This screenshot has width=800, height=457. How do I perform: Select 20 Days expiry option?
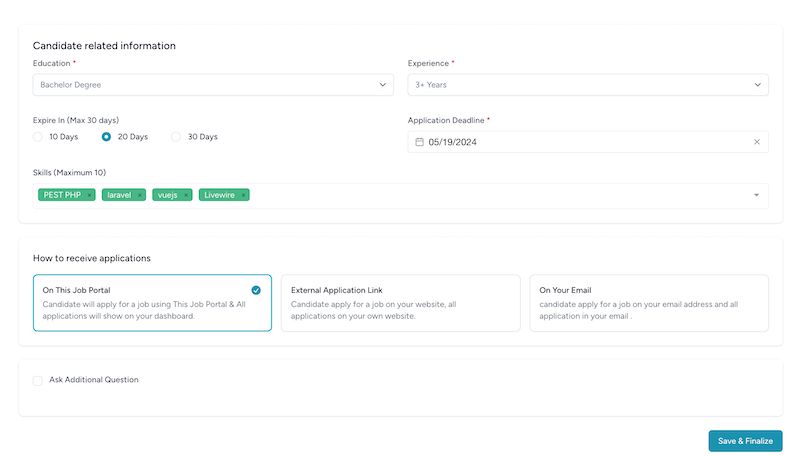[106, 137]
